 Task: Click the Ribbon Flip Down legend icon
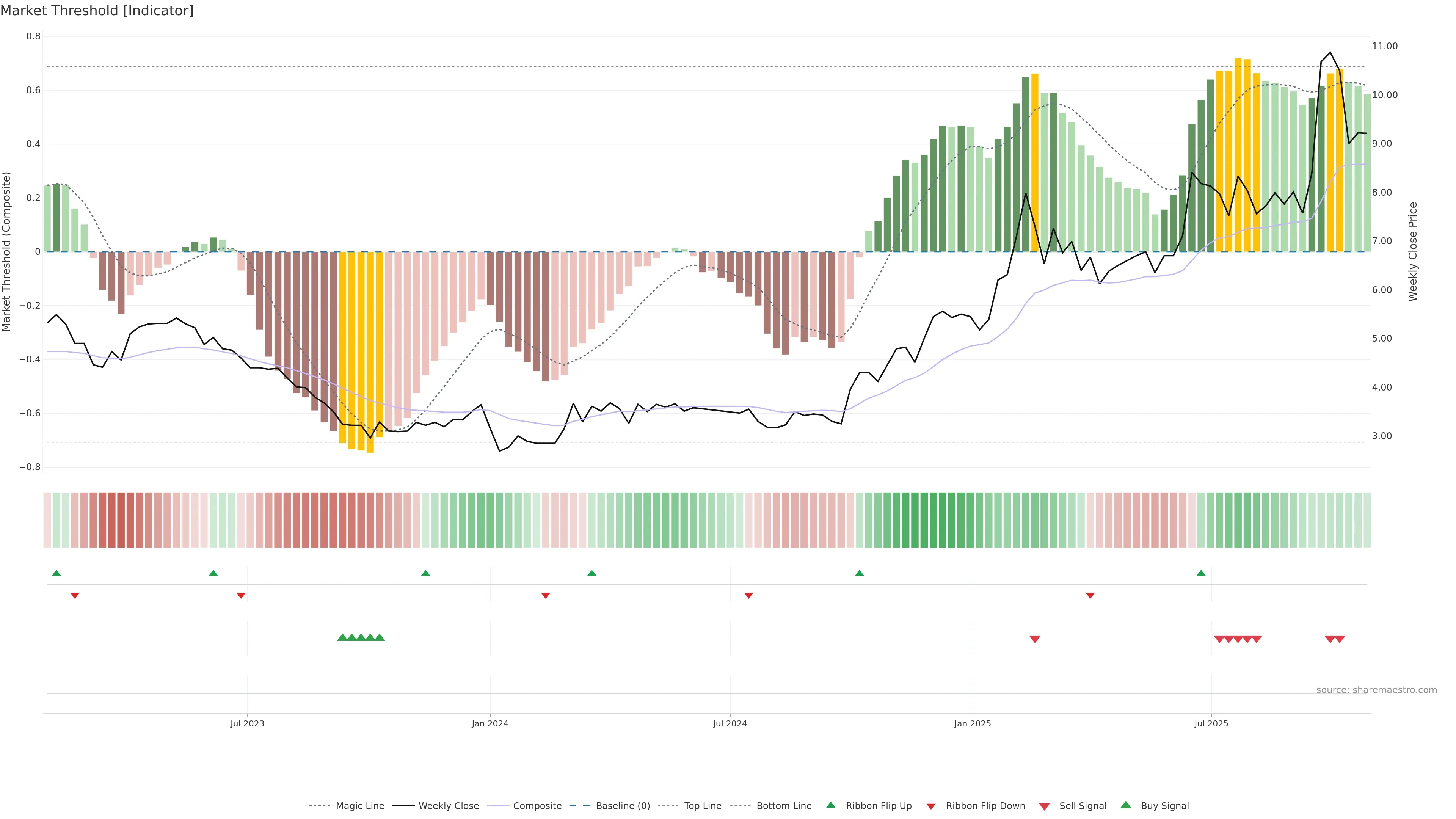(x=930, y=806)
